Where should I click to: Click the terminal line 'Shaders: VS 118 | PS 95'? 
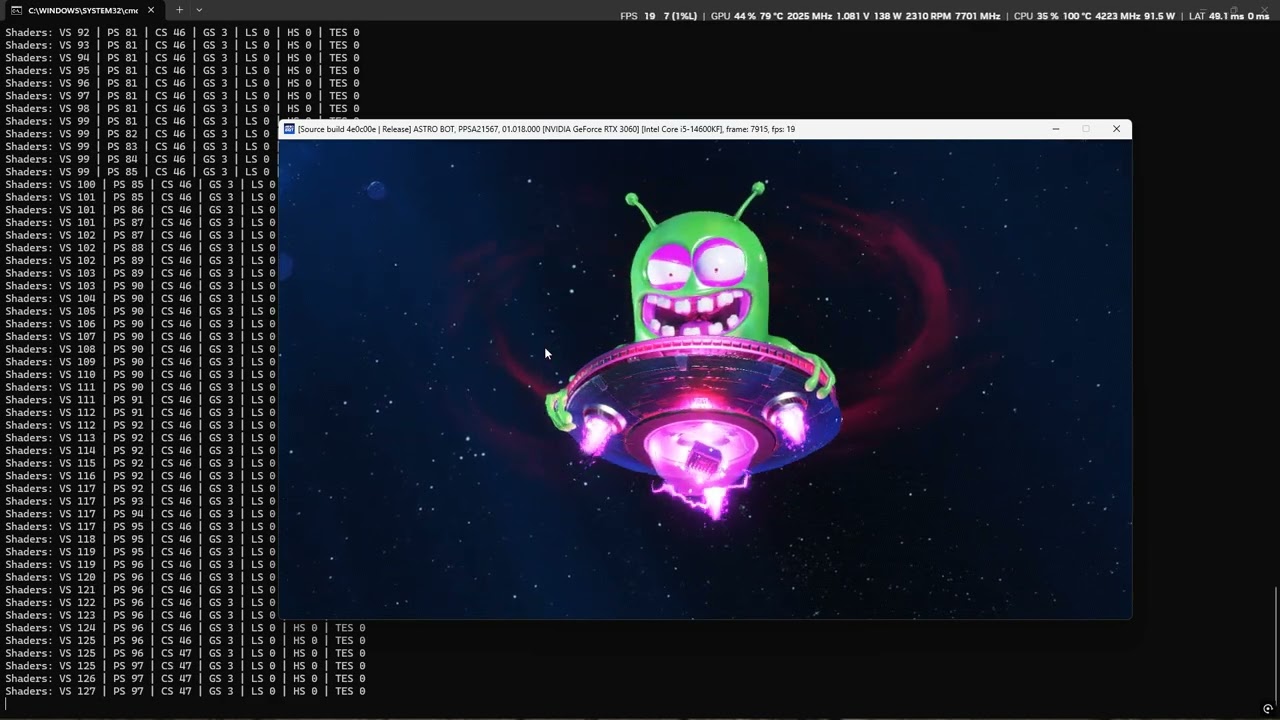140,539
